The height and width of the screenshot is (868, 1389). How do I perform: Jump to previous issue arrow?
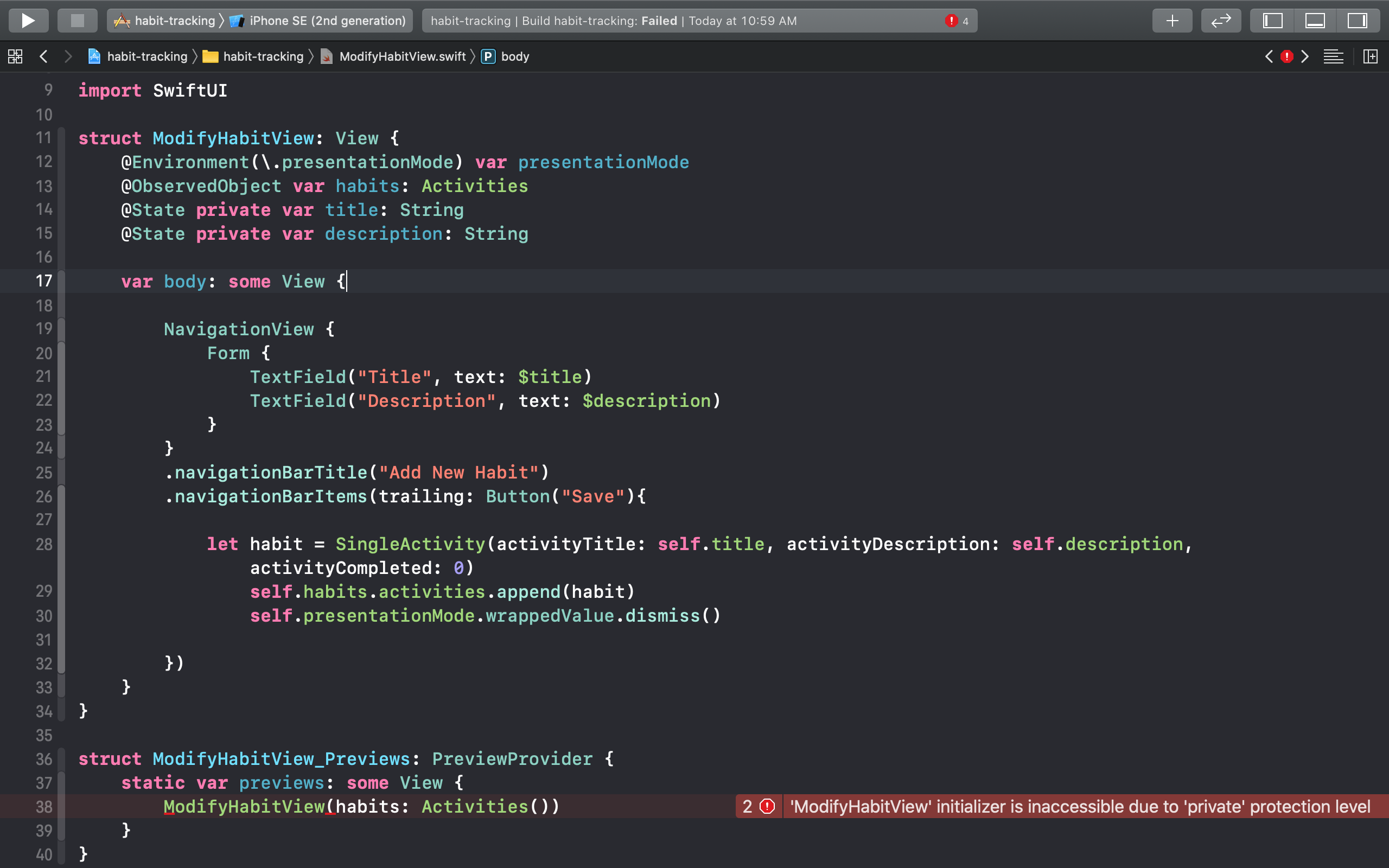[1269, 56]
